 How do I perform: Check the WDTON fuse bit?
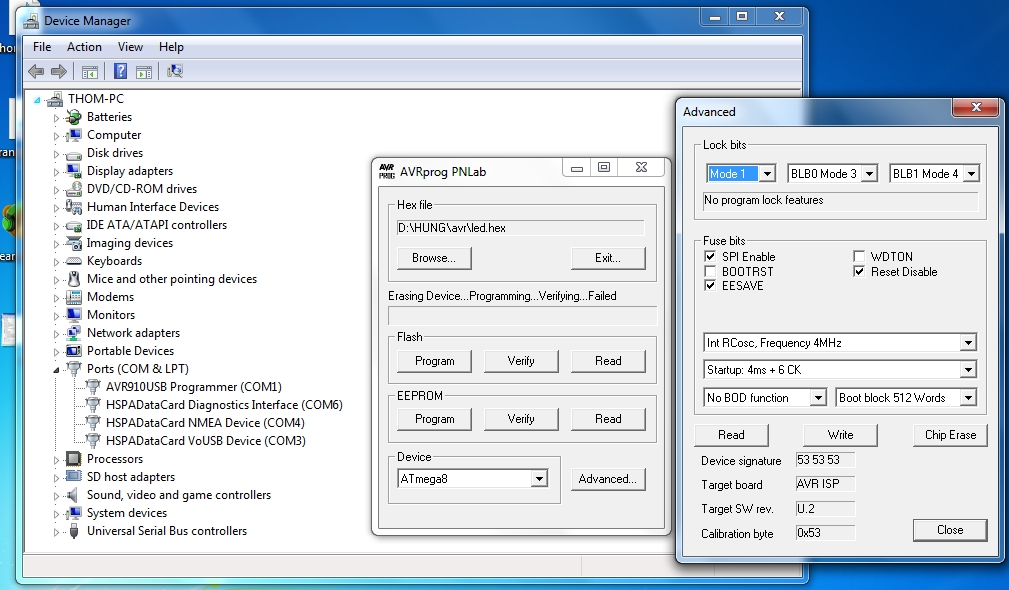click(859, 257)
